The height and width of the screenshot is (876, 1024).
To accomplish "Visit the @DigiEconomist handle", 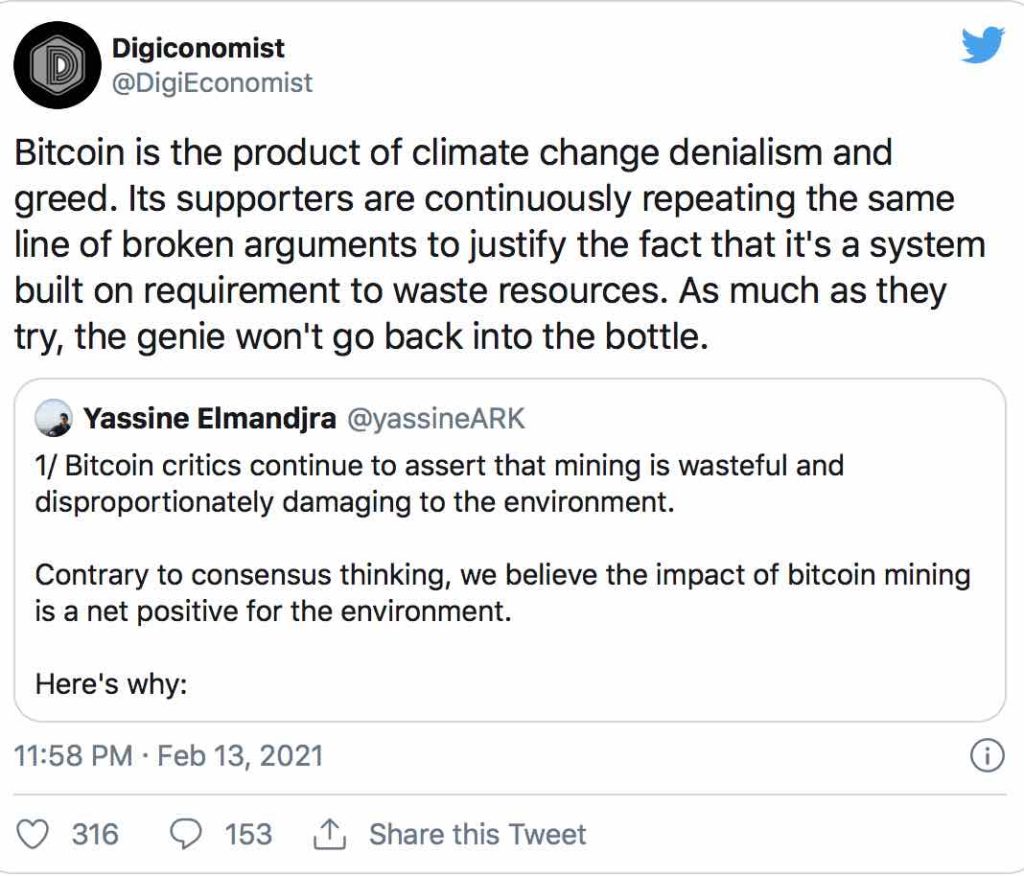I will pyautogui.click(x=213, y=83).
